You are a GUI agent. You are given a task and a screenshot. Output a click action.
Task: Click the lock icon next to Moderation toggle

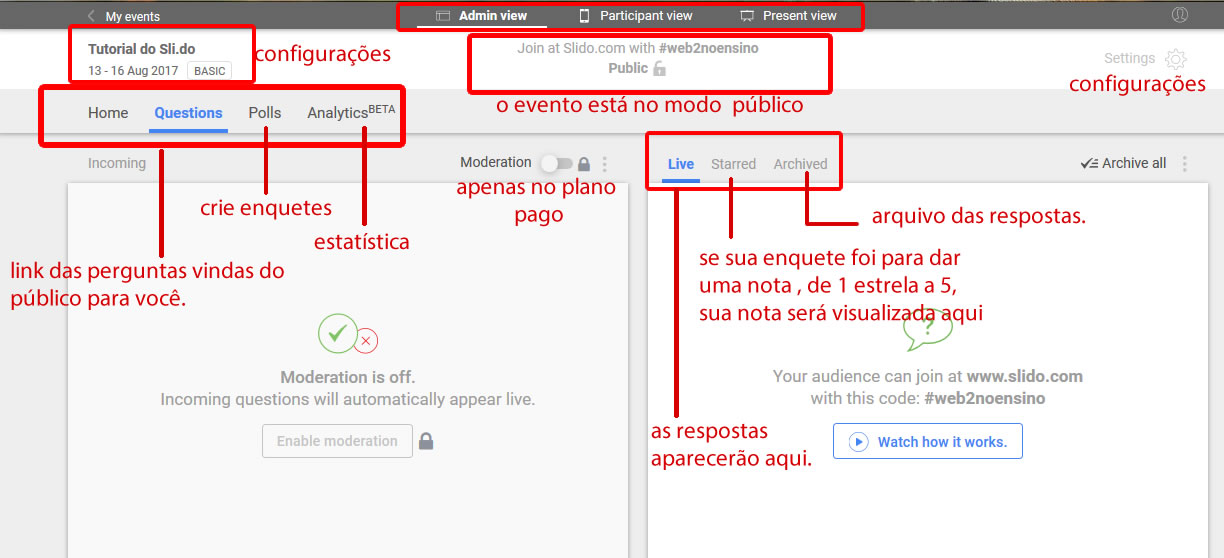[584, 163]
